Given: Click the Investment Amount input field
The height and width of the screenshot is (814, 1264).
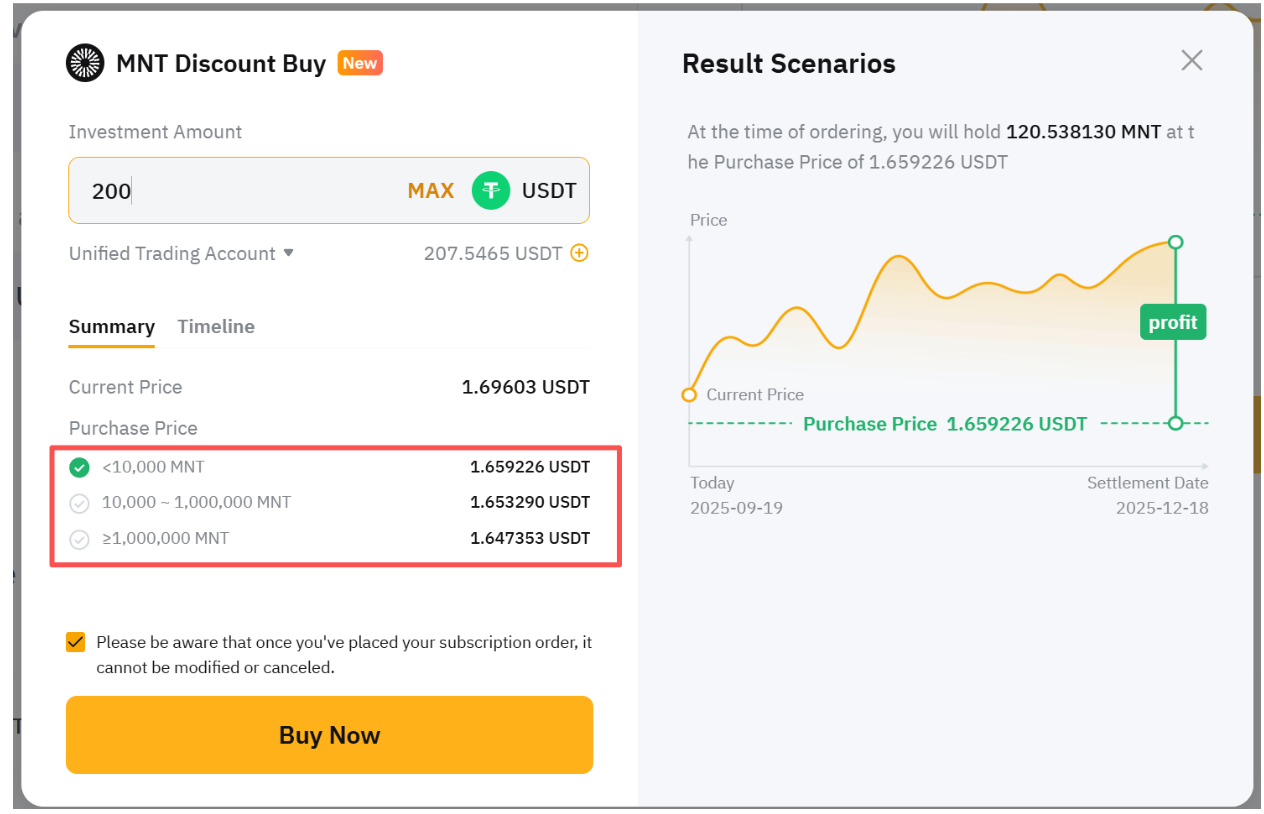Looking at the screenshot, I should point(240,190).
